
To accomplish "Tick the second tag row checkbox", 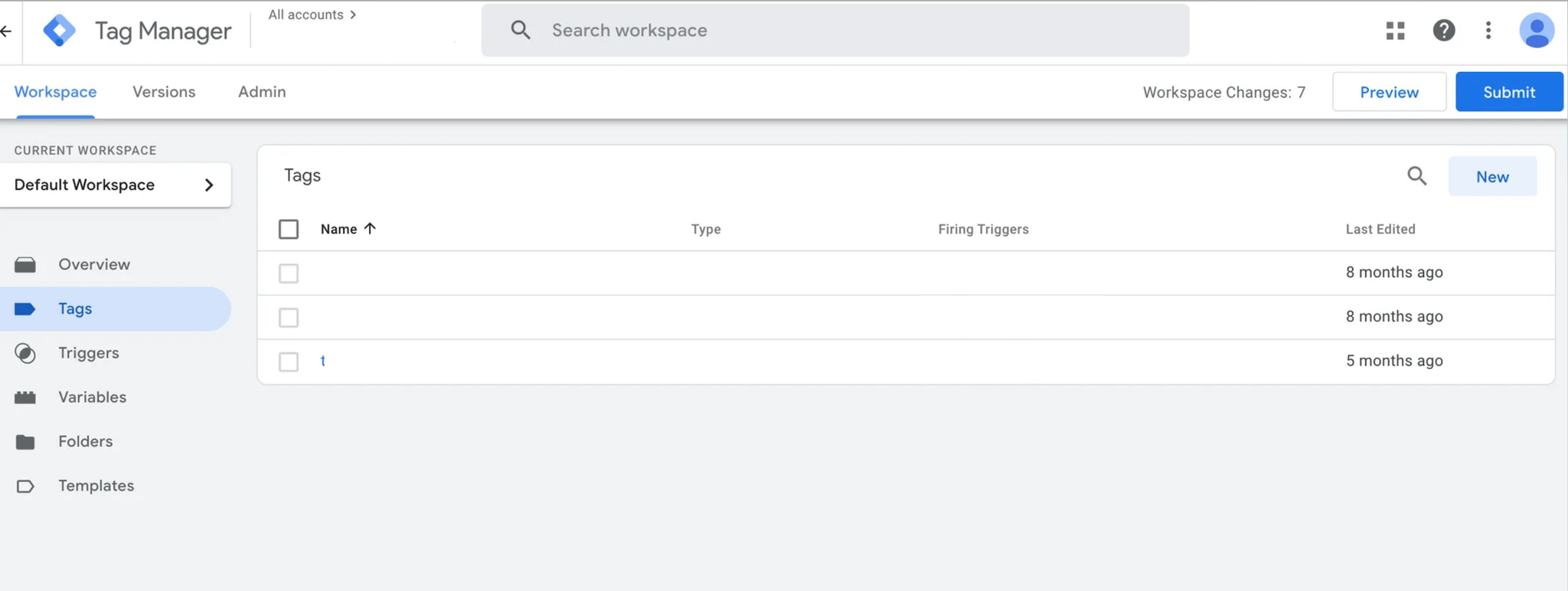I will tap(289, 318).
